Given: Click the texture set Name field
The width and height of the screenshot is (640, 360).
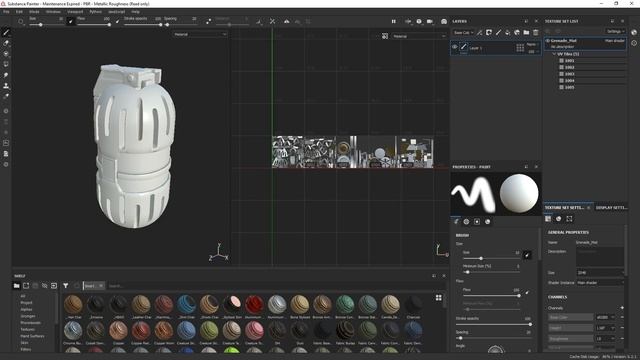Looking at the screenshot, I should [x=600, y=242].
